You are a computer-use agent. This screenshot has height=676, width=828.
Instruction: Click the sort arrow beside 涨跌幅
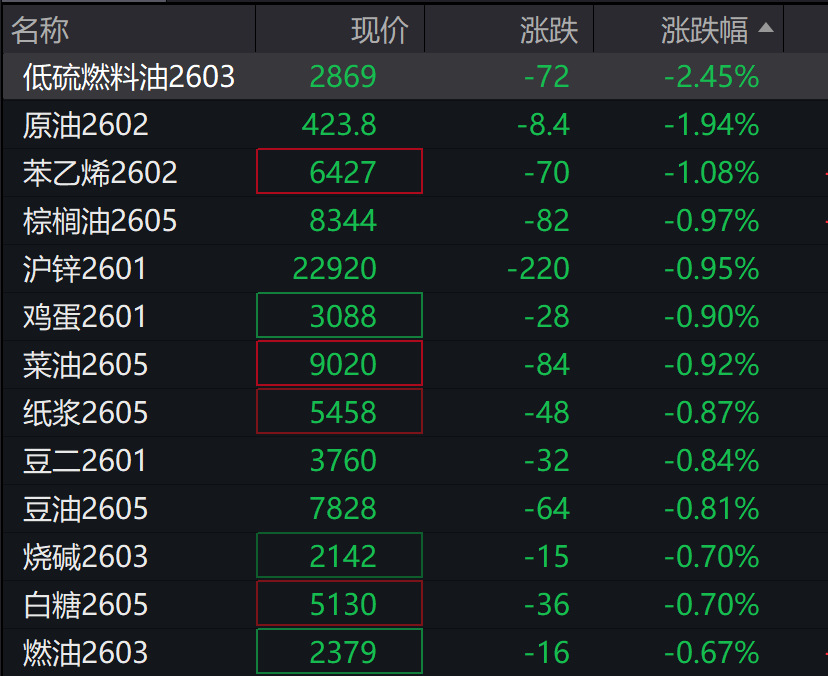pos(766,29)
